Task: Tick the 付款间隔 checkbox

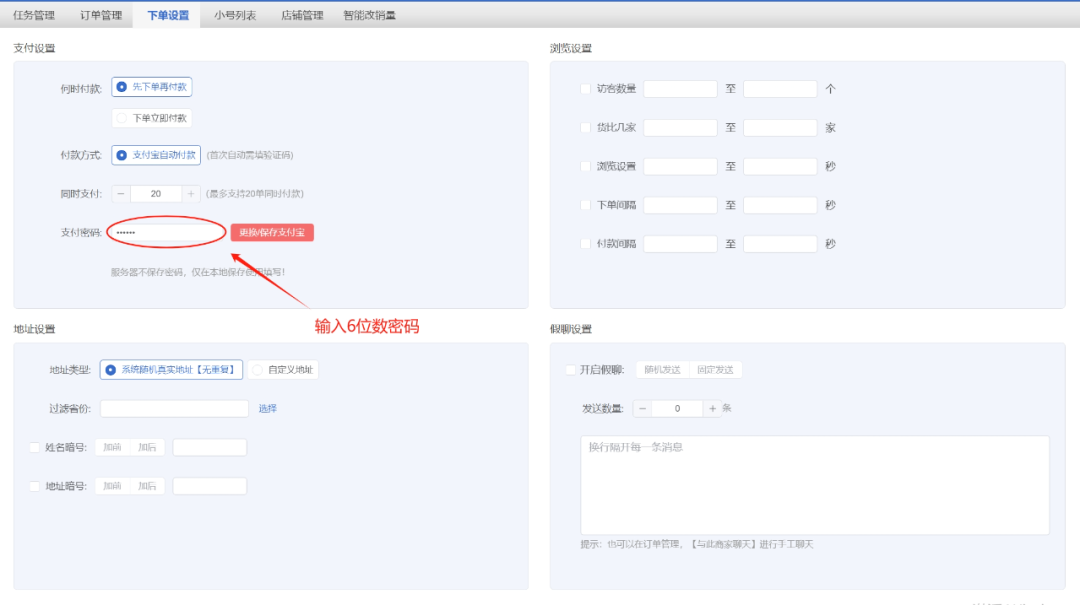Action: pyautogui.click(x=585, y=243)
